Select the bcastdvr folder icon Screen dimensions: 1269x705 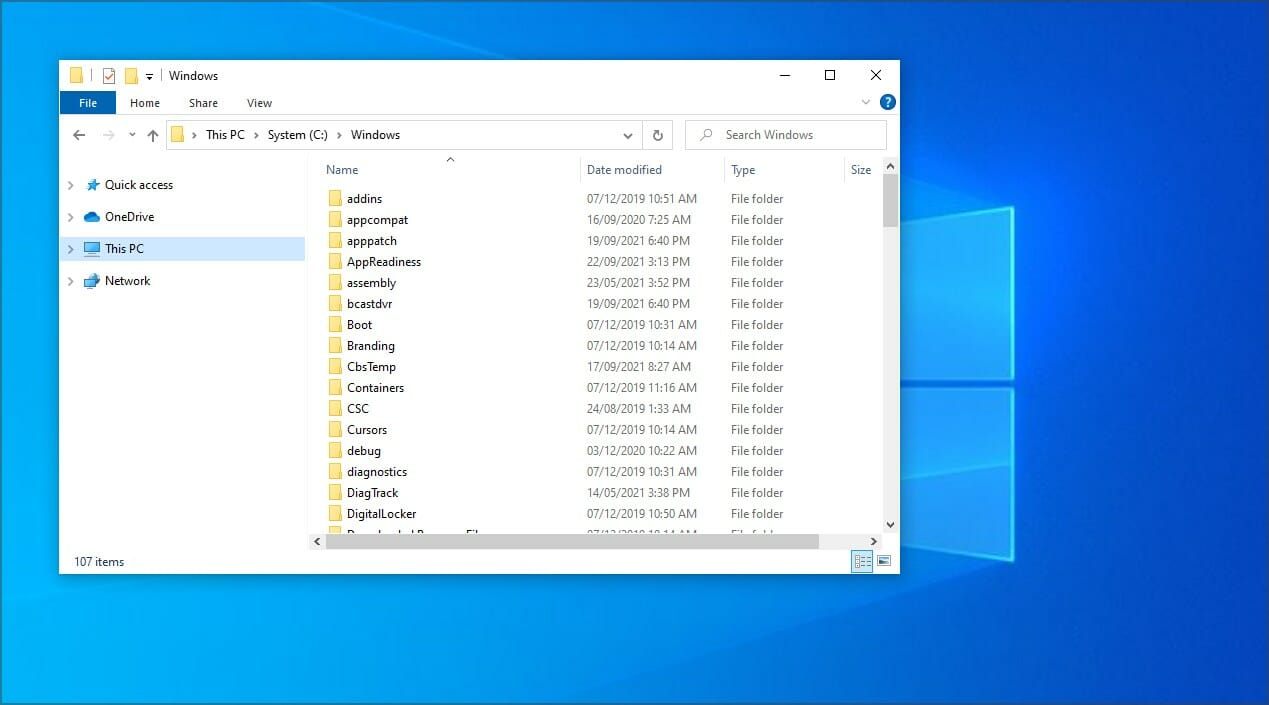coord(335,304)
